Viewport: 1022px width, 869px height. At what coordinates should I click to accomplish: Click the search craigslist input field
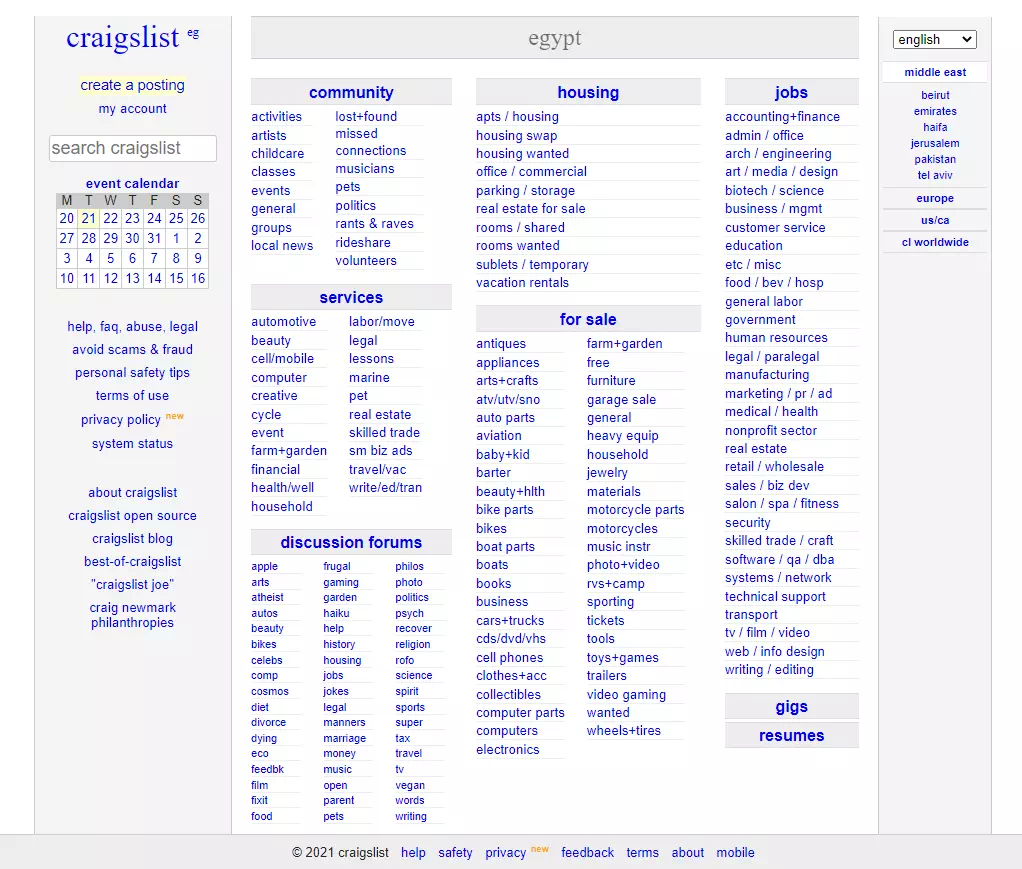pyautogui.click(x=132, y=148)
